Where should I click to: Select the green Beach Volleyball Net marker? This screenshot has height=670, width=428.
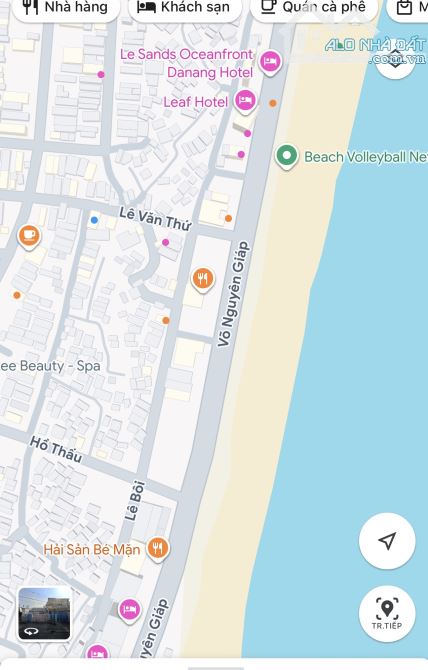(x=286, y=156)
